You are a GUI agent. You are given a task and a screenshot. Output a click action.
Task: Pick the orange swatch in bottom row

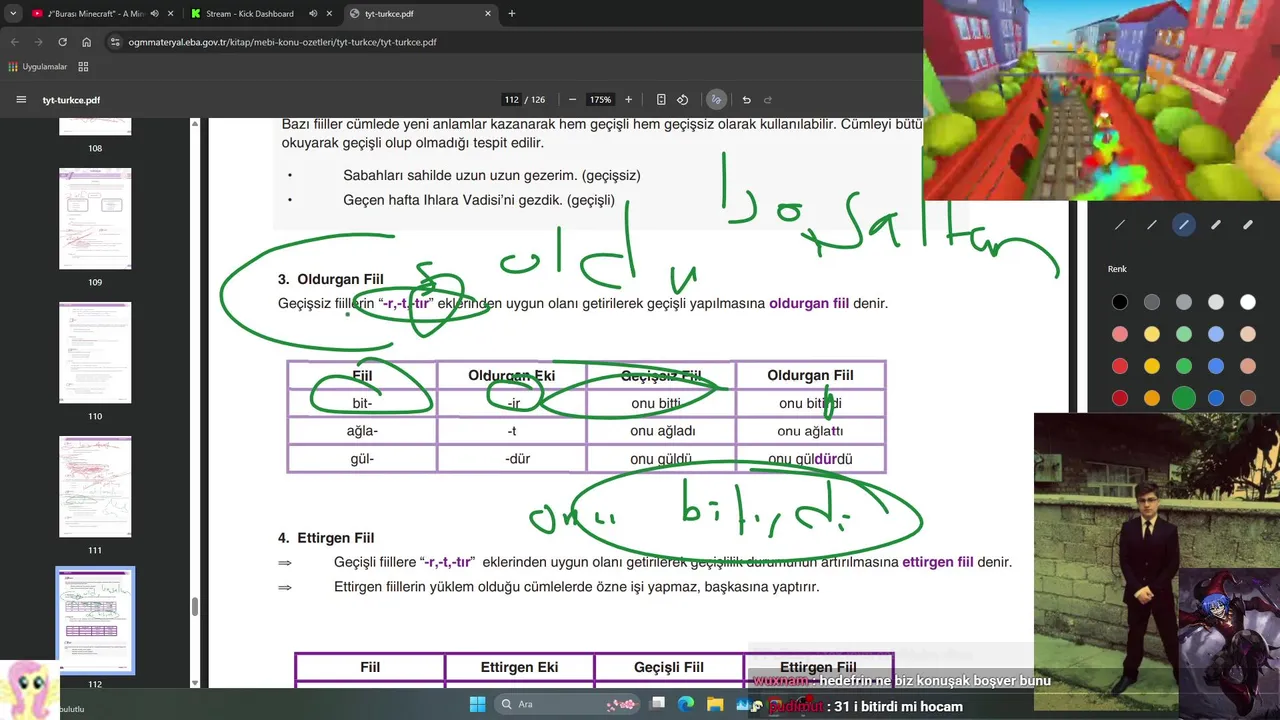click(x=1152, y=398)
